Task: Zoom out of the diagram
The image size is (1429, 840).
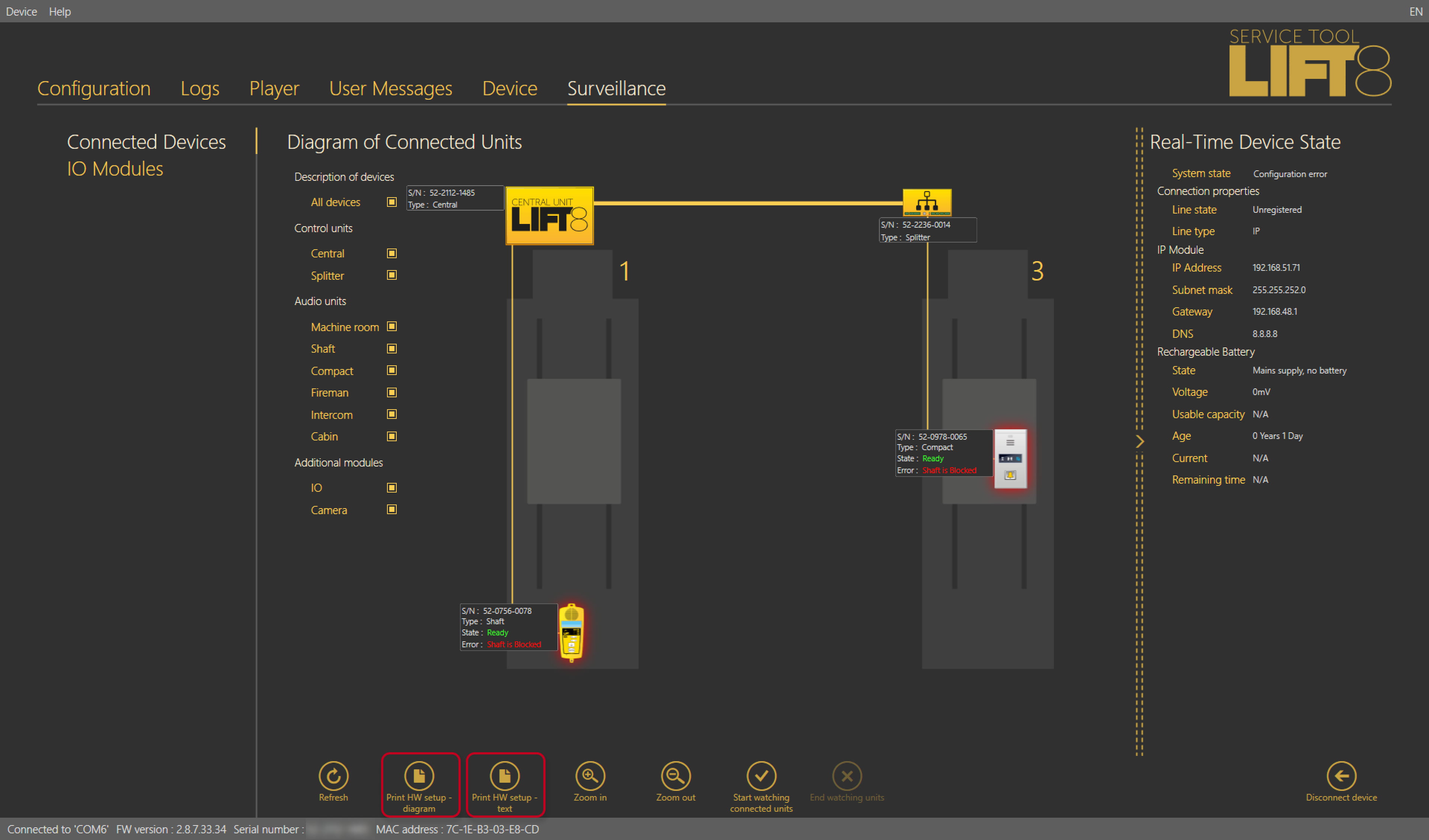Action: pyautogui.click(x=676, y=776)
